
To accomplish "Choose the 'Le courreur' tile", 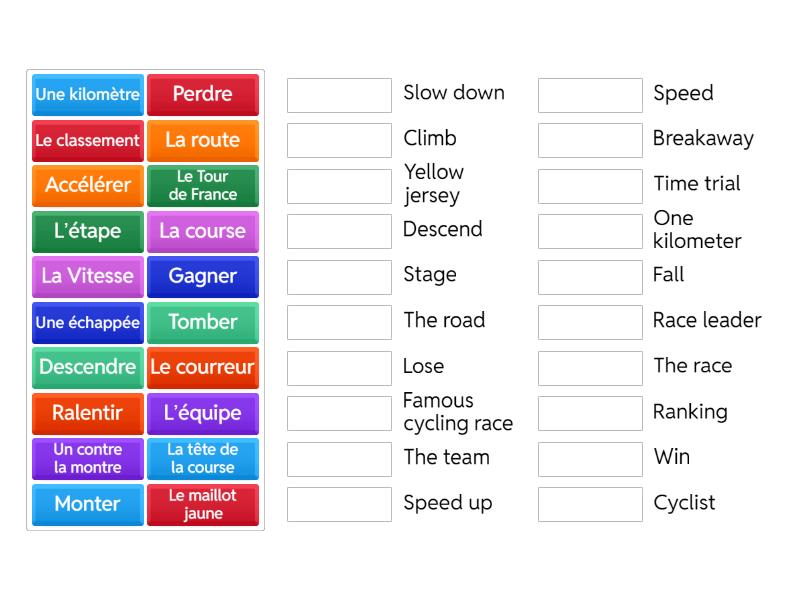I will [203, 368].
